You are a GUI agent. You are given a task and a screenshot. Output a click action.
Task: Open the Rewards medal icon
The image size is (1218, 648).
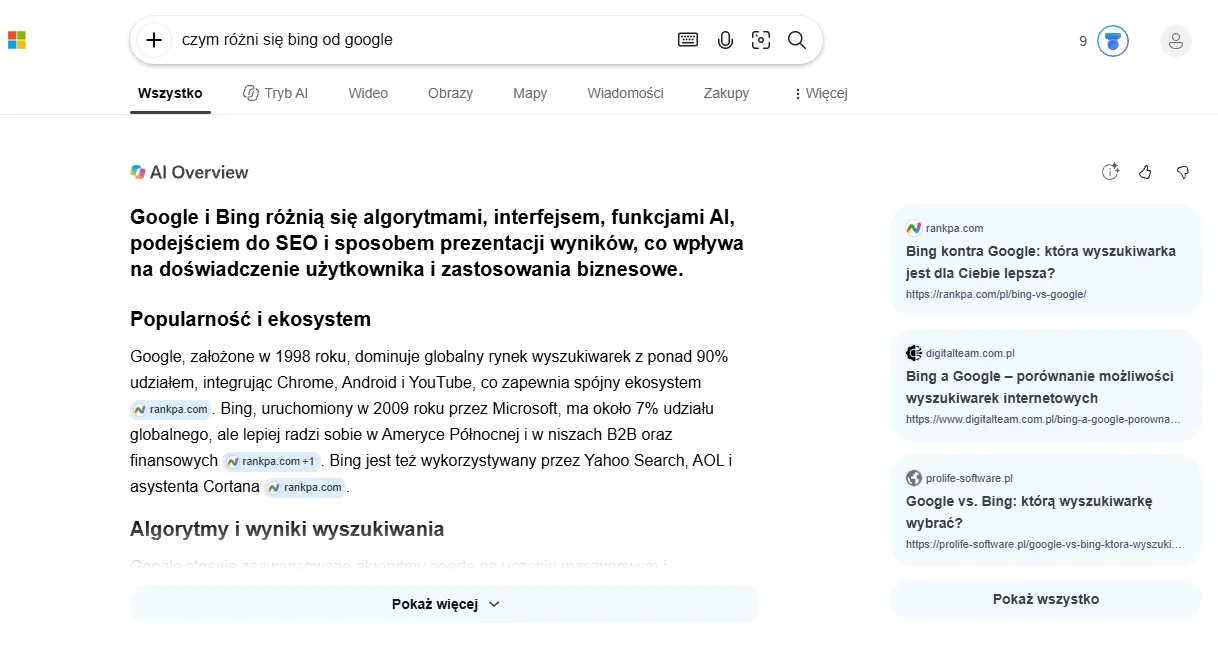click(x=1113, y=41)
